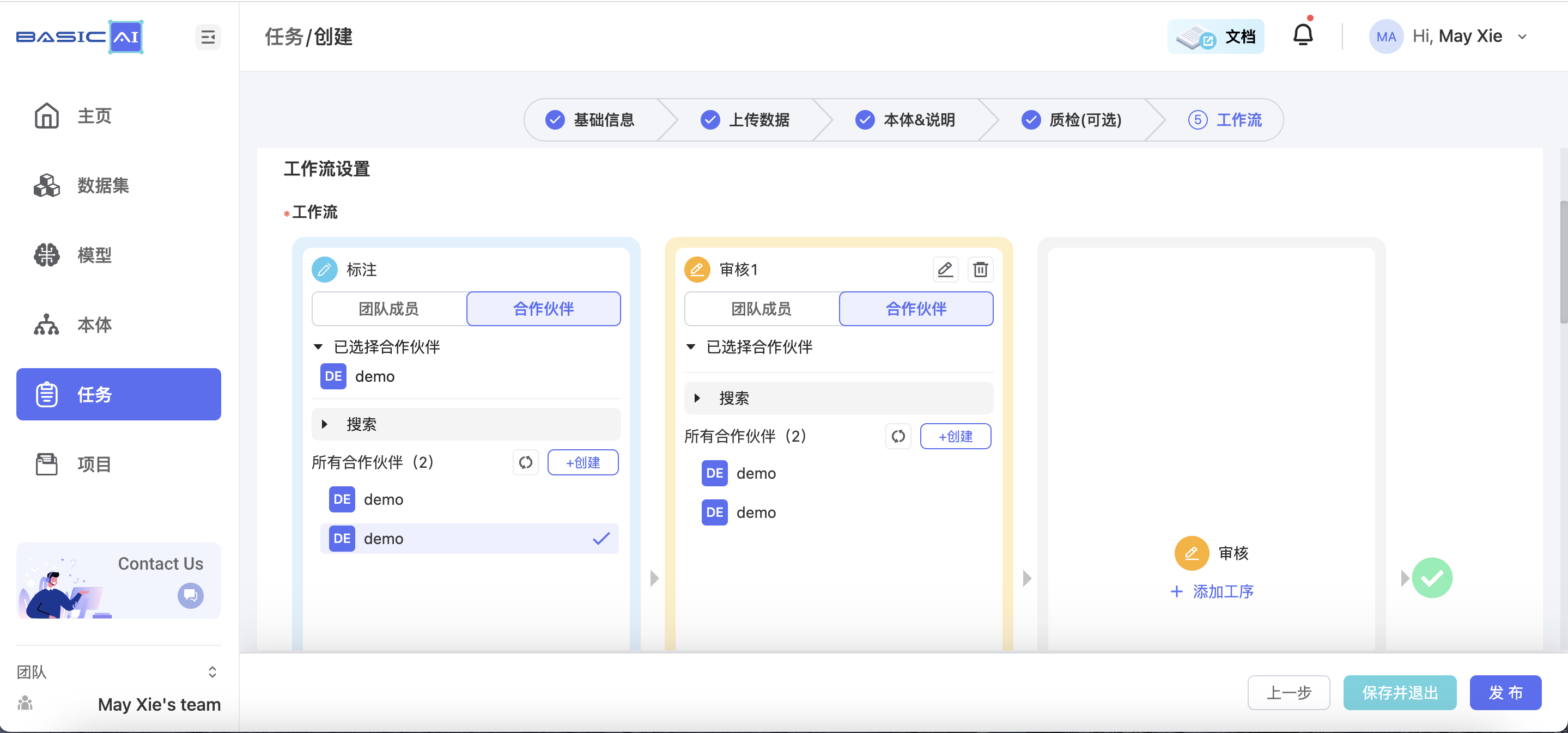Select 团队成员 in 标注 stage
Screen dimensions: 1568x733
pos(389,309)
